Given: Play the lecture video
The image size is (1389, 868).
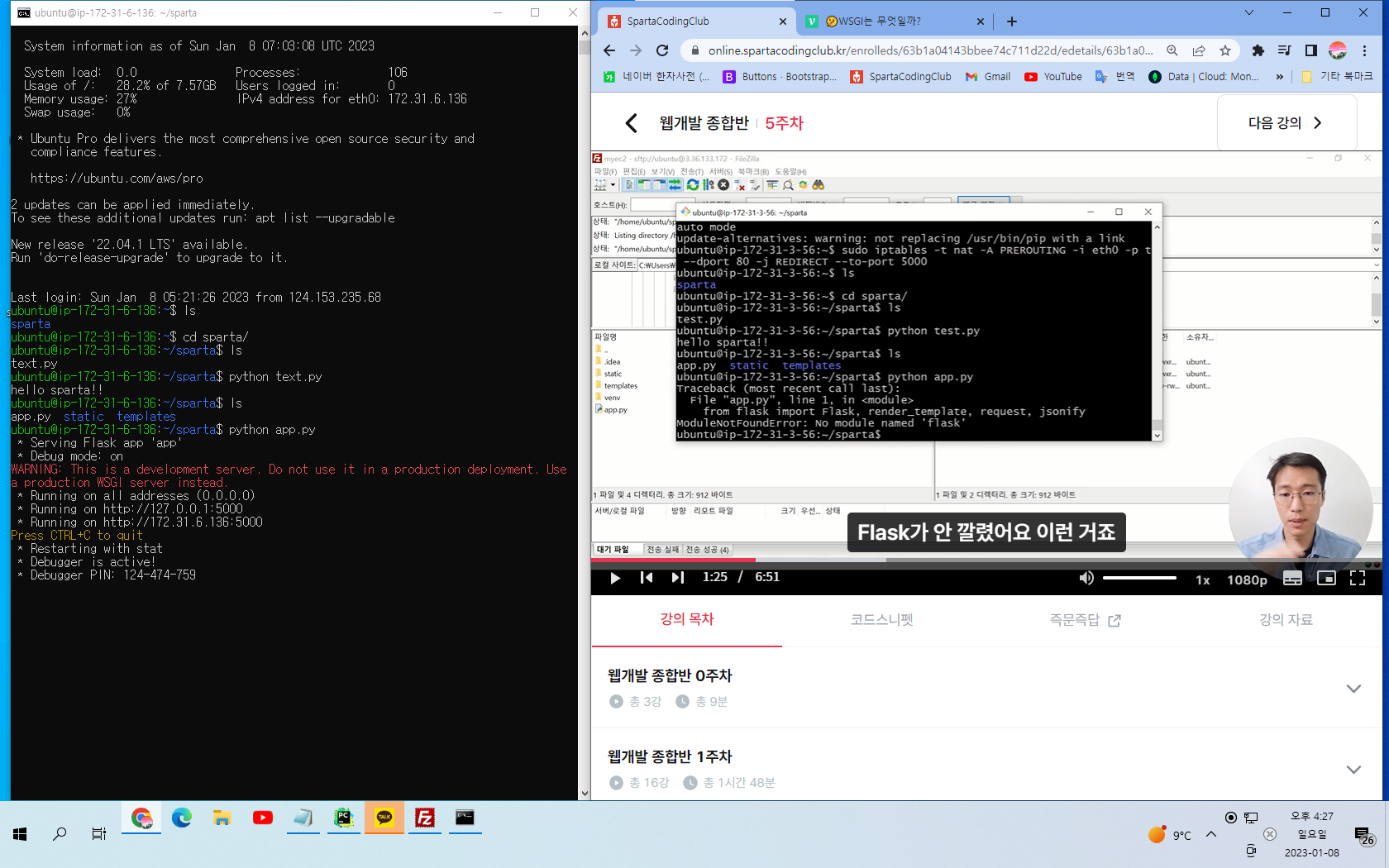Looking at the screenshot, I should point(615,578).
